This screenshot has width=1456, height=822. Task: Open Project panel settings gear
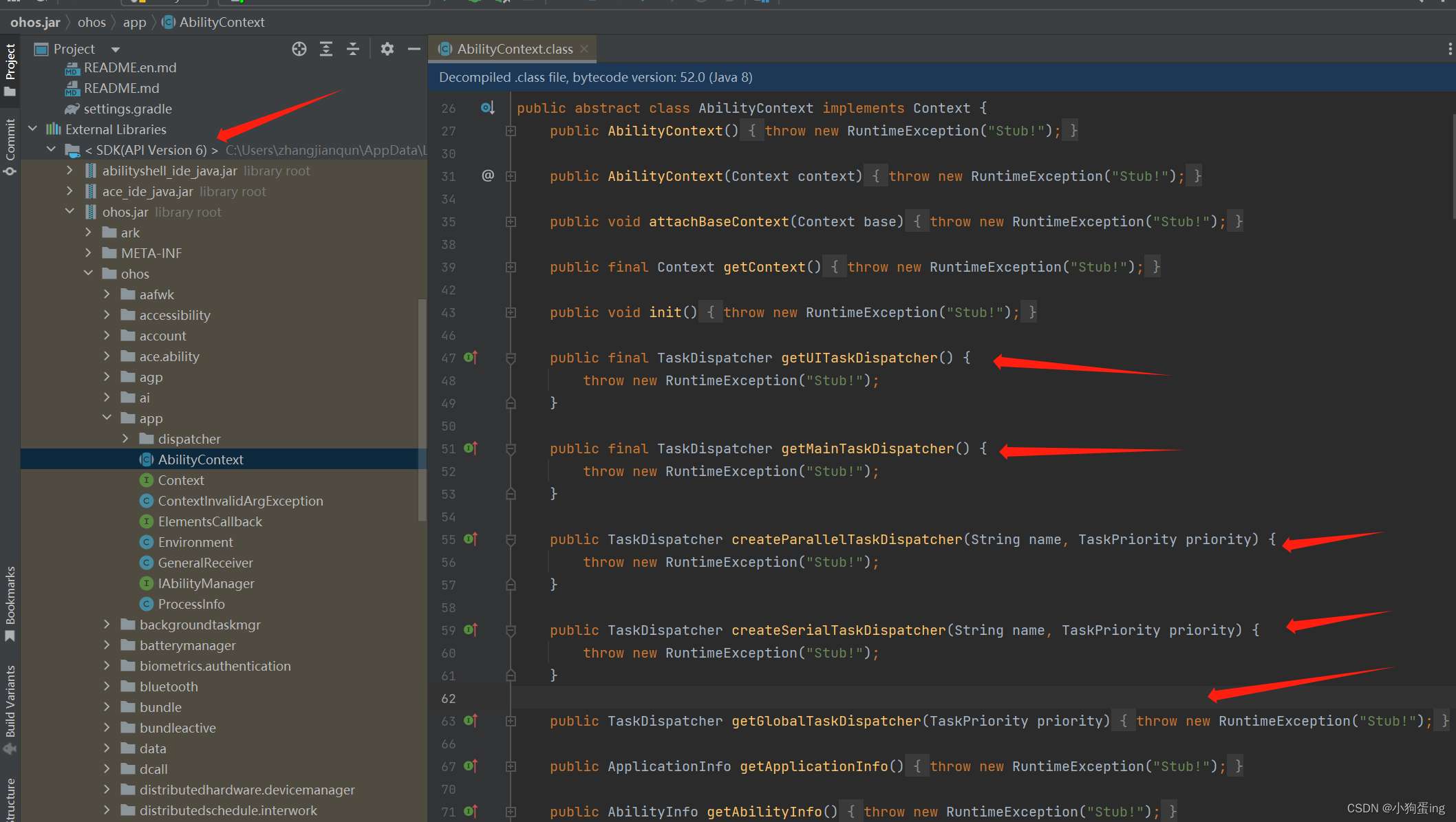pyautogui.click(x=387, y=49)
